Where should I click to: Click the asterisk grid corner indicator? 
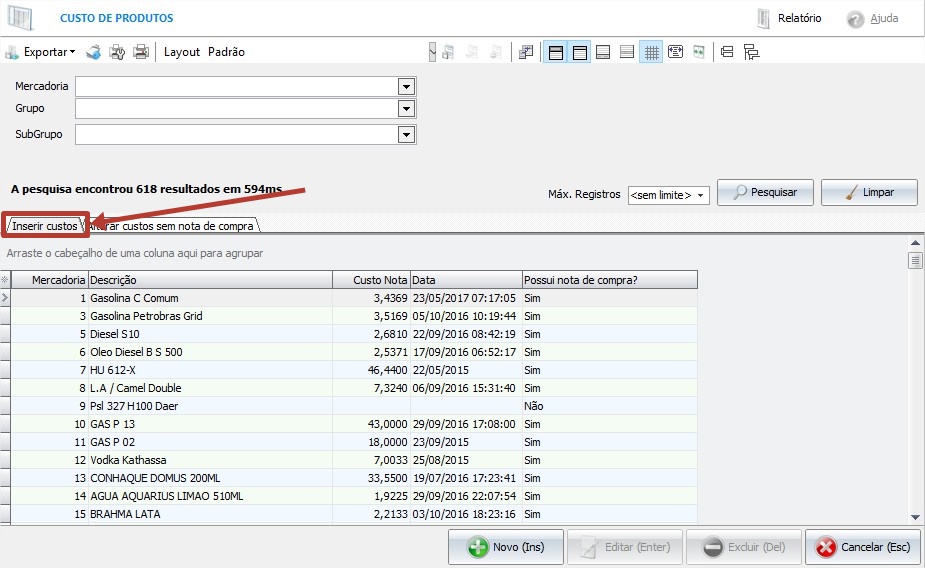point(5,280)
